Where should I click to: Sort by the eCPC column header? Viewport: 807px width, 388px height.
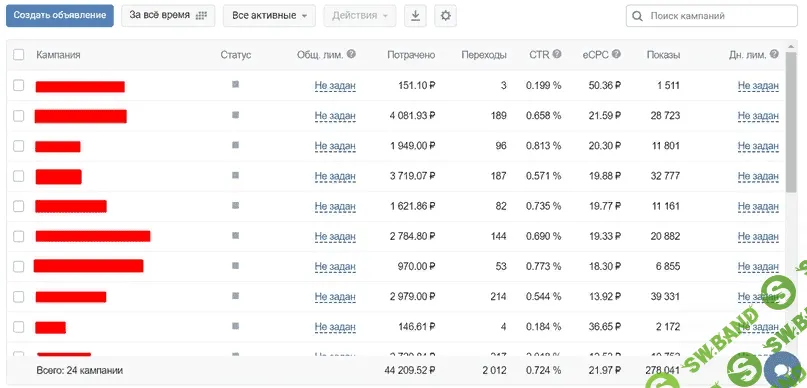coord(596,55)
